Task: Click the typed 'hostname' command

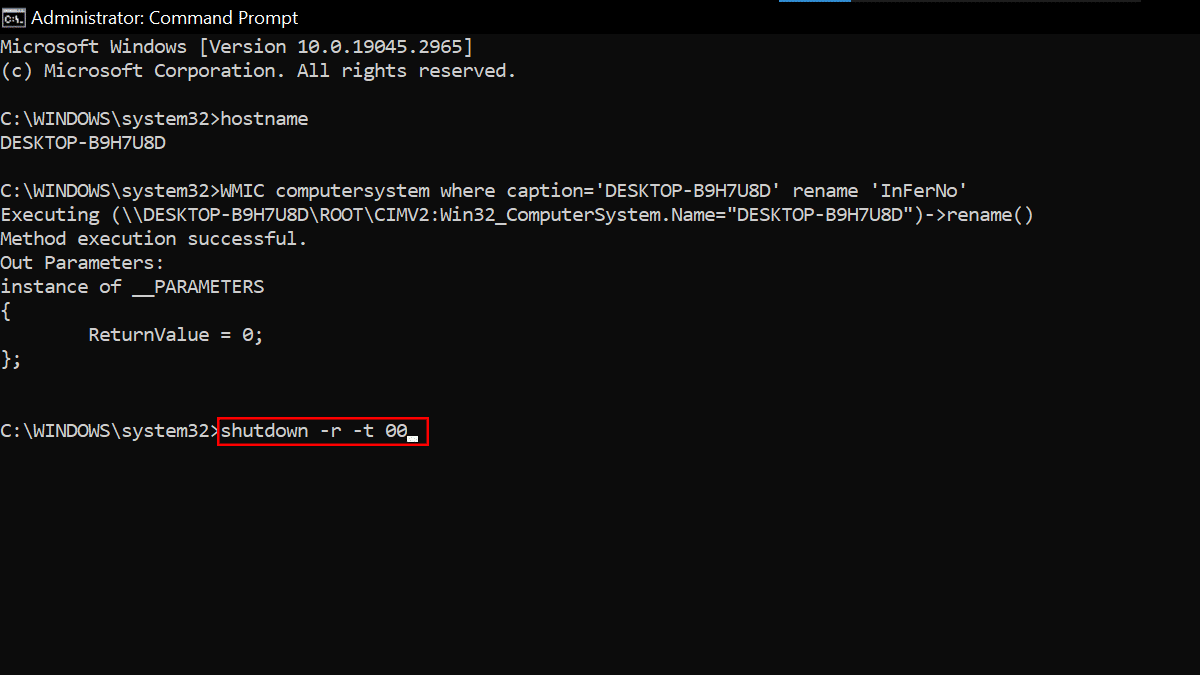Action: pos(264,119)
